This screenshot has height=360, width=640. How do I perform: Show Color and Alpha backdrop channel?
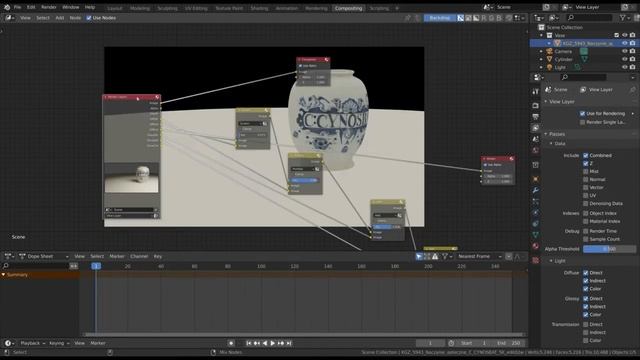point(460,18)
